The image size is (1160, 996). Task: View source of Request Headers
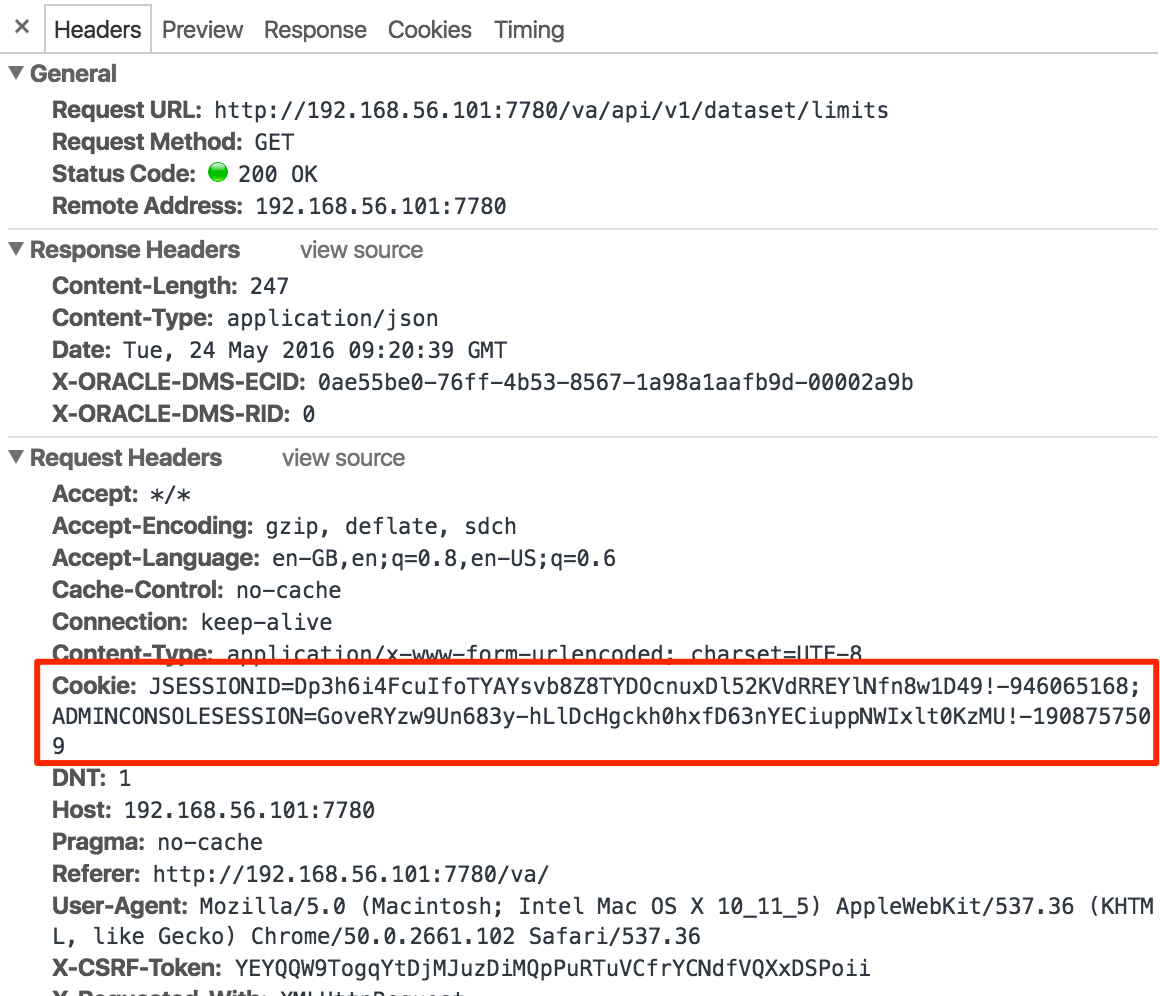(x=343, y=458)
